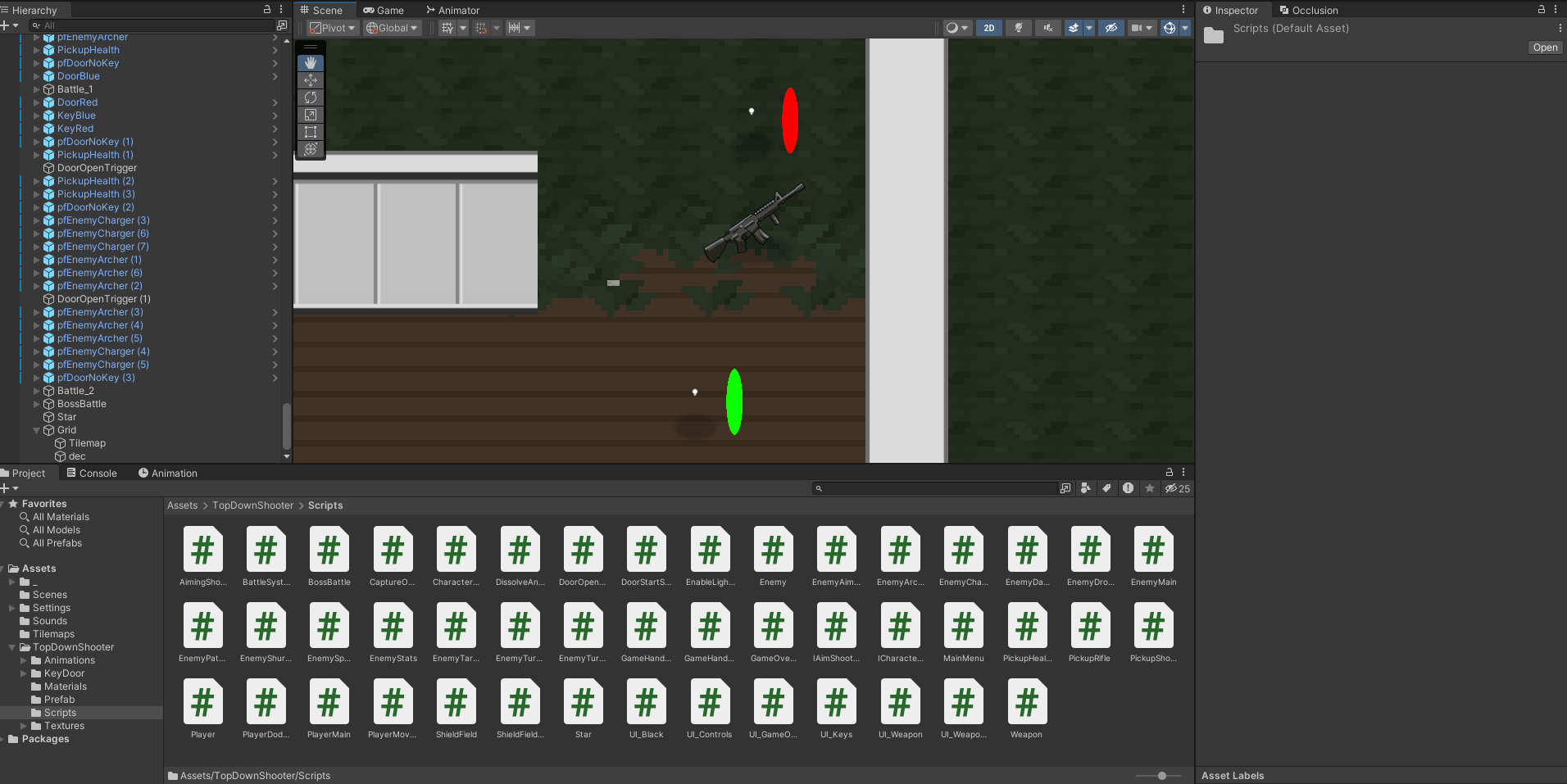
Task: Open All Materials favorite search
Action: tap(61, 517)
